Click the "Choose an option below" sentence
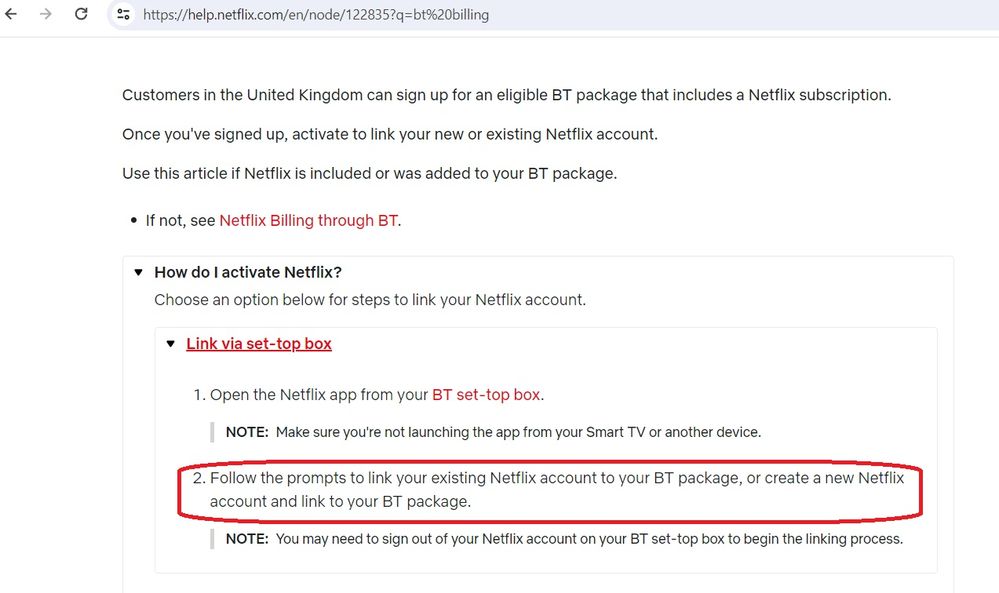 tap(370, 299)
